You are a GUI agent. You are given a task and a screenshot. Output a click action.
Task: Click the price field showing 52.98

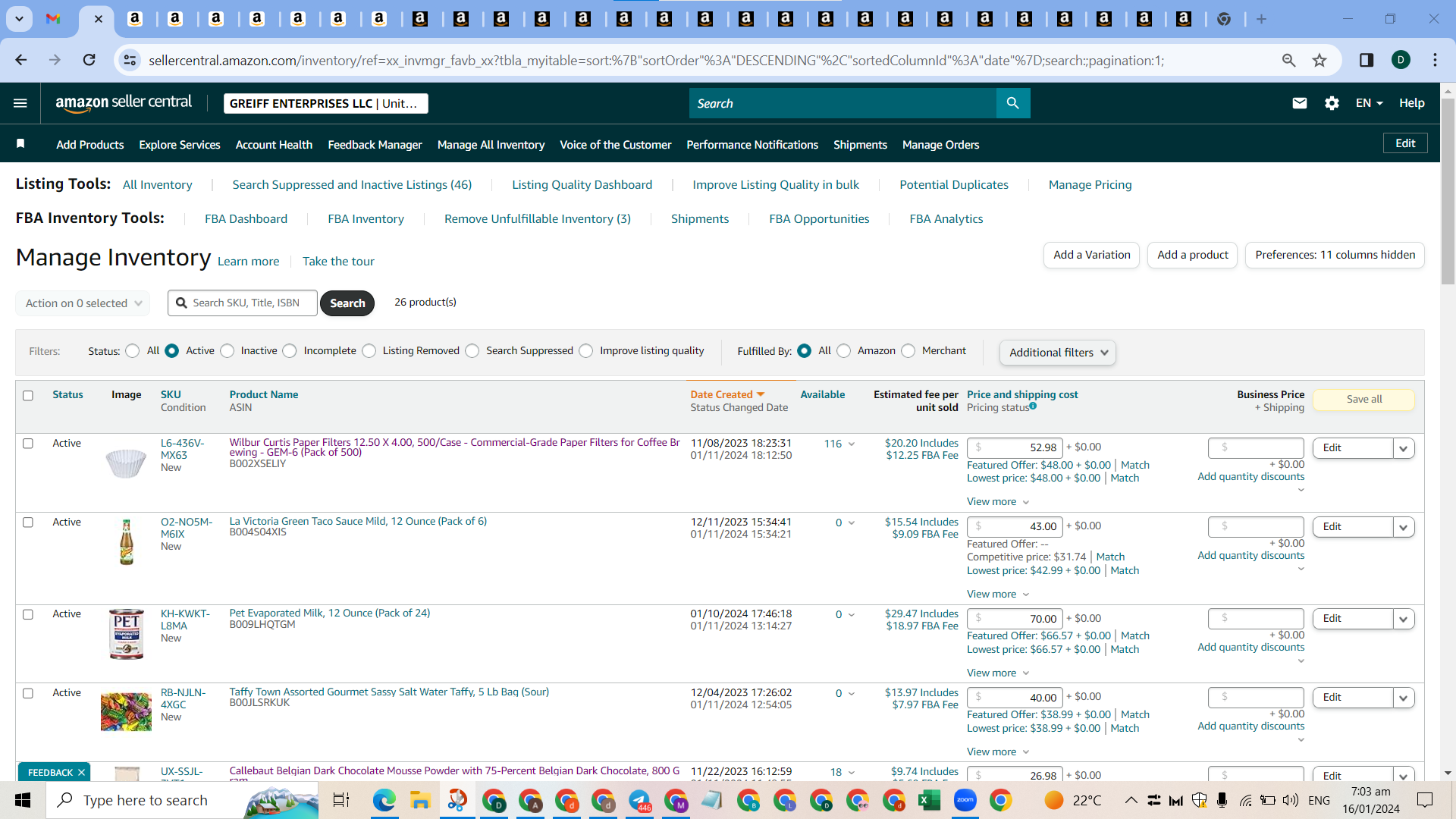point(1015,447)
